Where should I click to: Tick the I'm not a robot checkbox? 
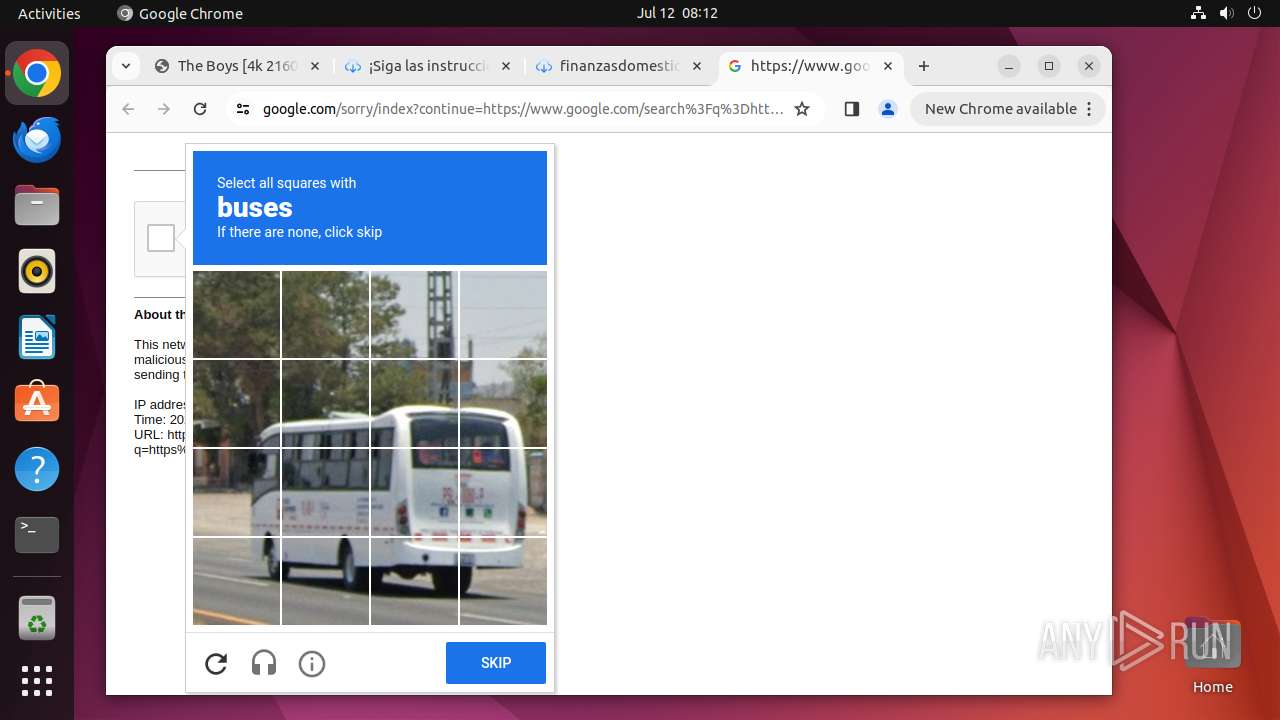[x=161, y=238]
